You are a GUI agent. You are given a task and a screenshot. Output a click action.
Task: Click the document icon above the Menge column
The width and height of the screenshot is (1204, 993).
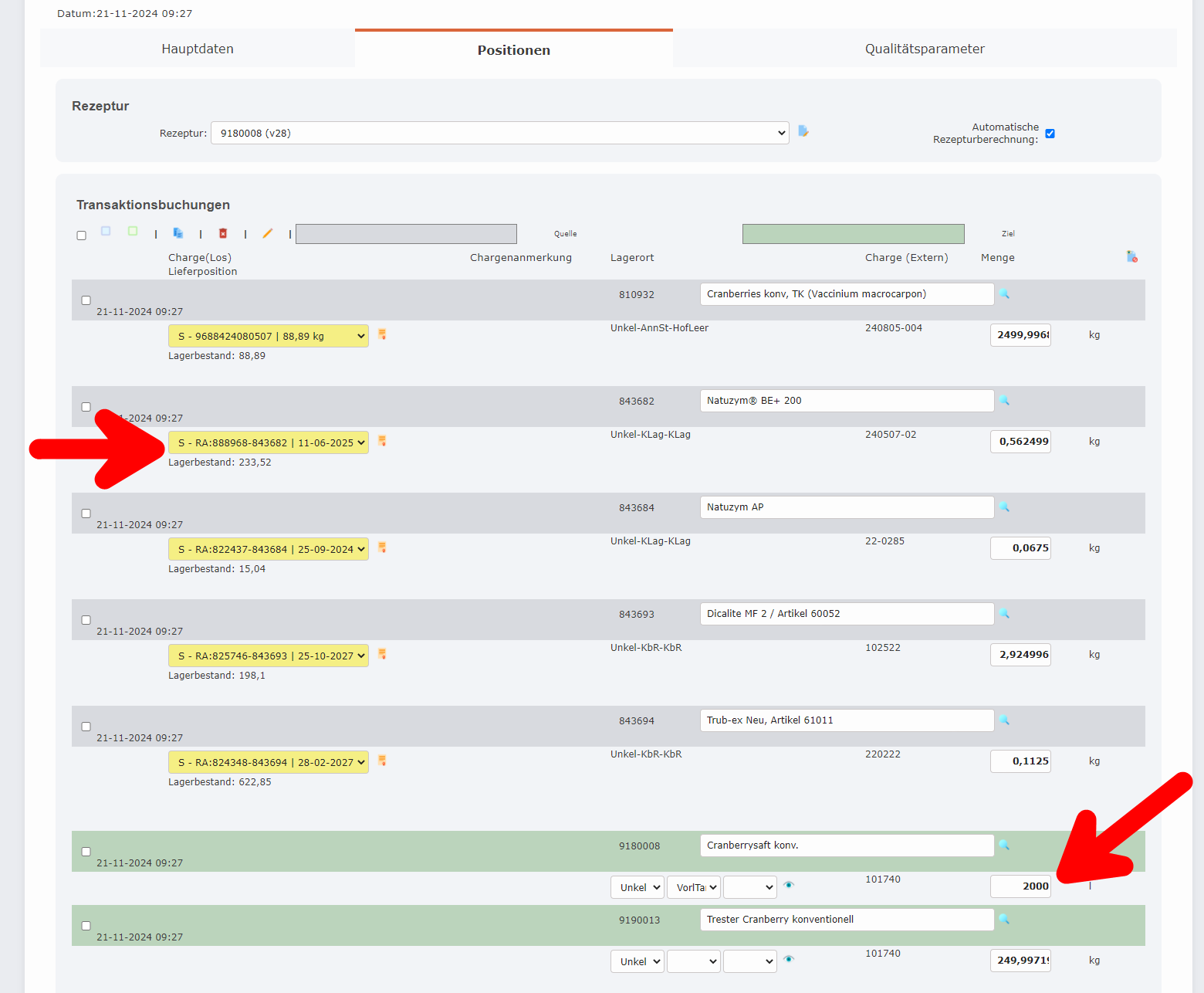[x=1131, y=256]
